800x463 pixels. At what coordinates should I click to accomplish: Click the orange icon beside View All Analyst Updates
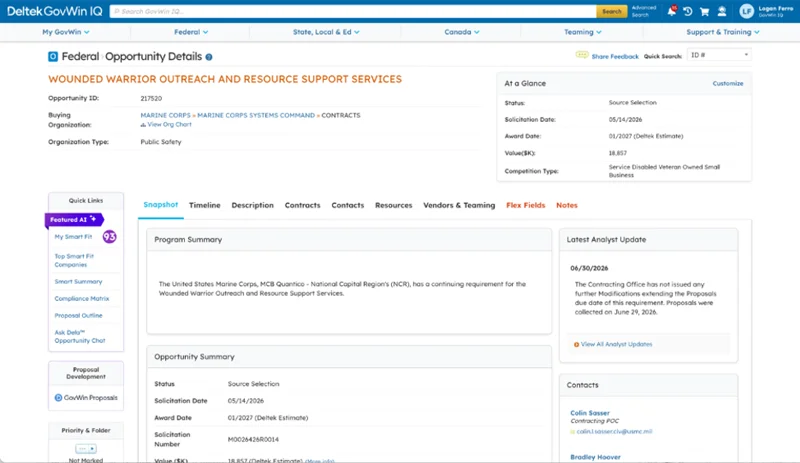pos(577,345)
